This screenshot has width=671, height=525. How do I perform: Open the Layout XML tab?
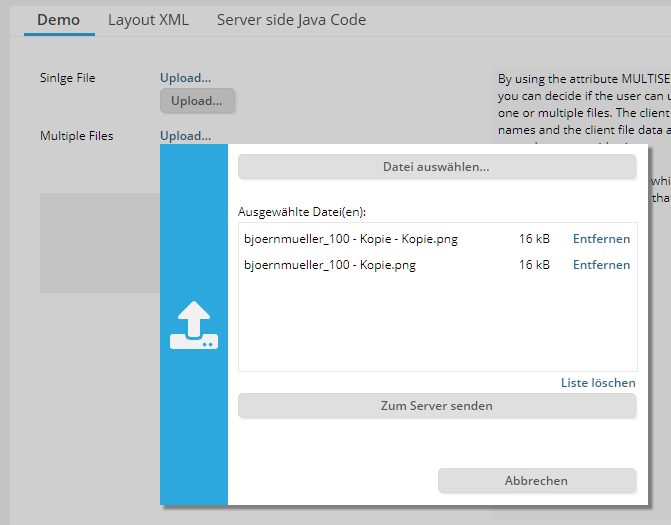(x=148, y=20)
